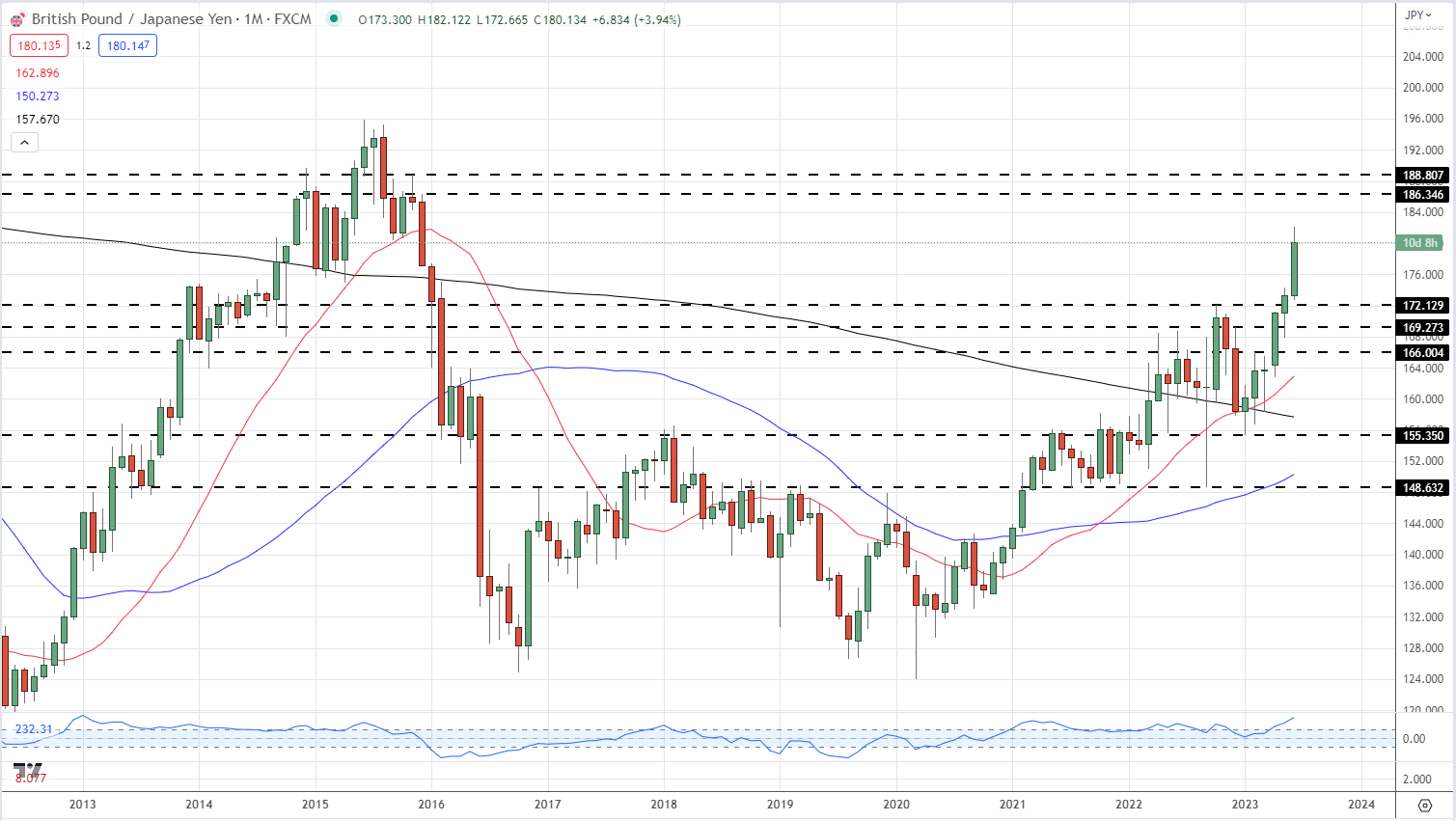Viewport: 1456px width, 821px height.
Task: Select the blue indicator value 150.273
Action: [x=38, y=96]
